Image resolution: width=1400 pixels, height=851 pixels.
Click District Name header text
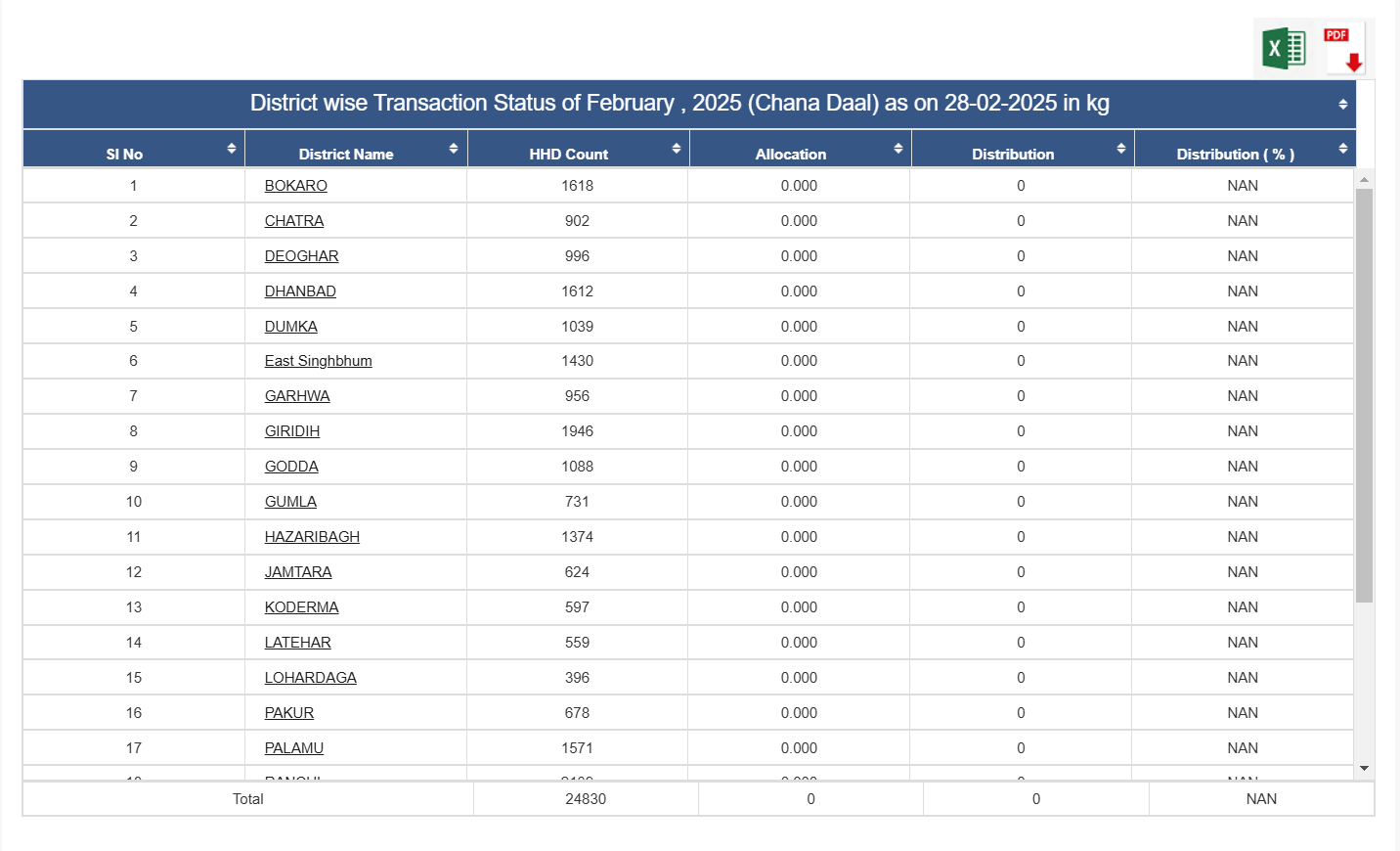coord(346,155)
